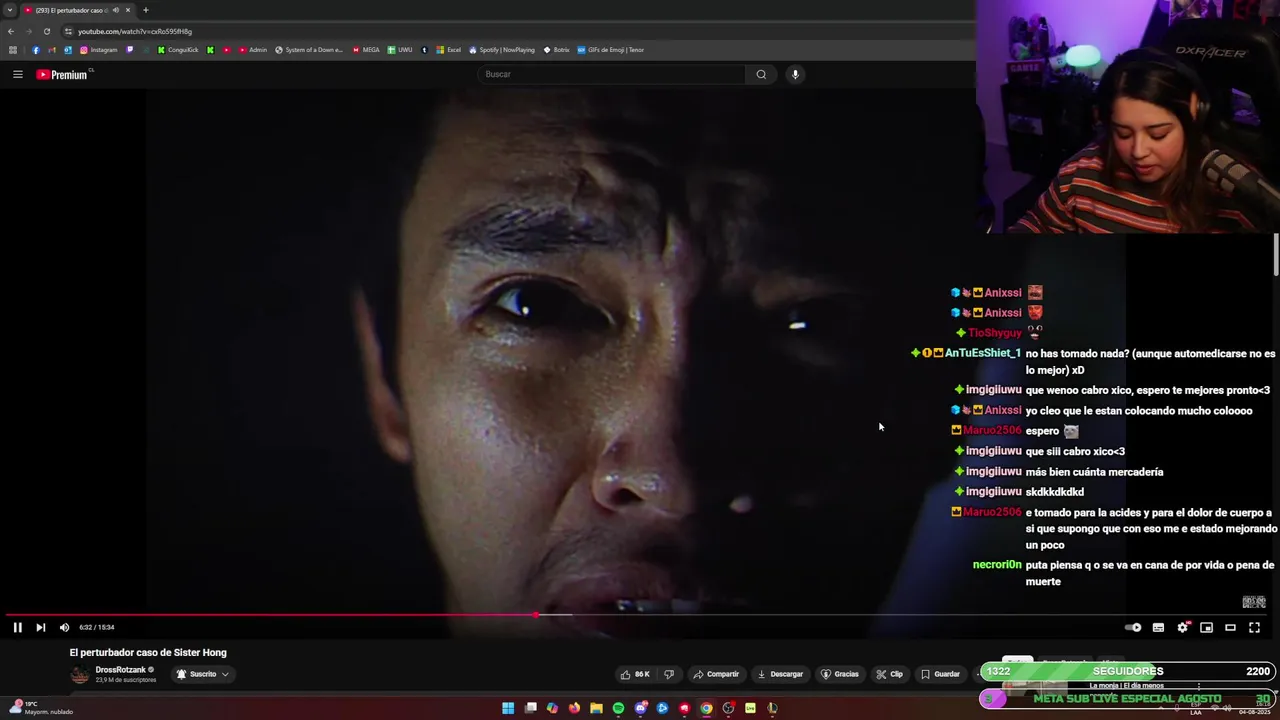
Task: Expand the Suscrito notification dropdown
Action: pos(203,674)
